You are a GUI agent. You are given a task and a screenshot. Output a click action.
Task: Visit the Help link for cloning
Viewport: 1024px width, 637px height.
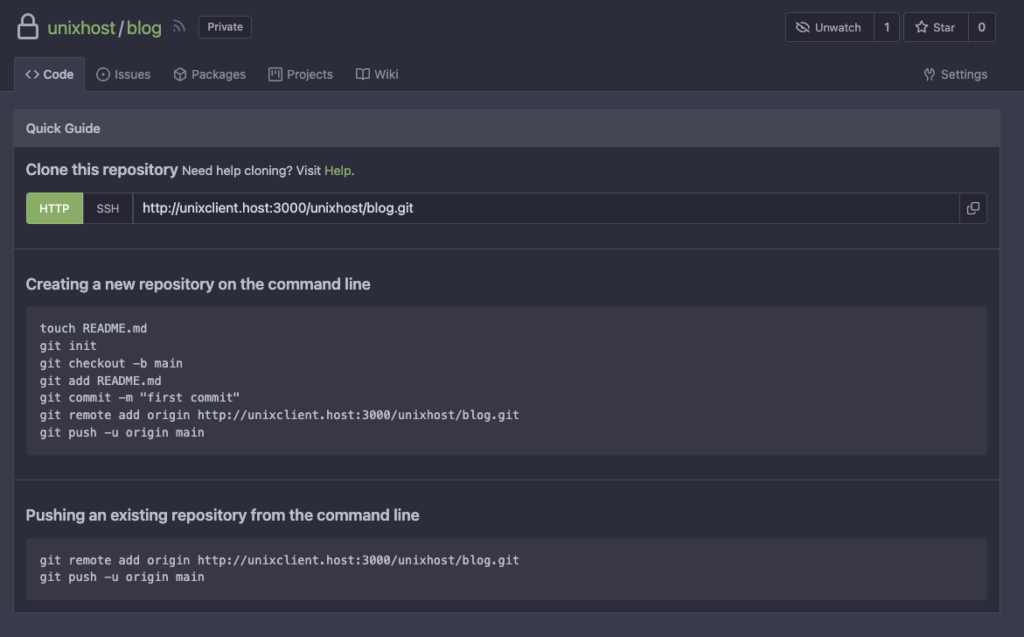point(337,170)
